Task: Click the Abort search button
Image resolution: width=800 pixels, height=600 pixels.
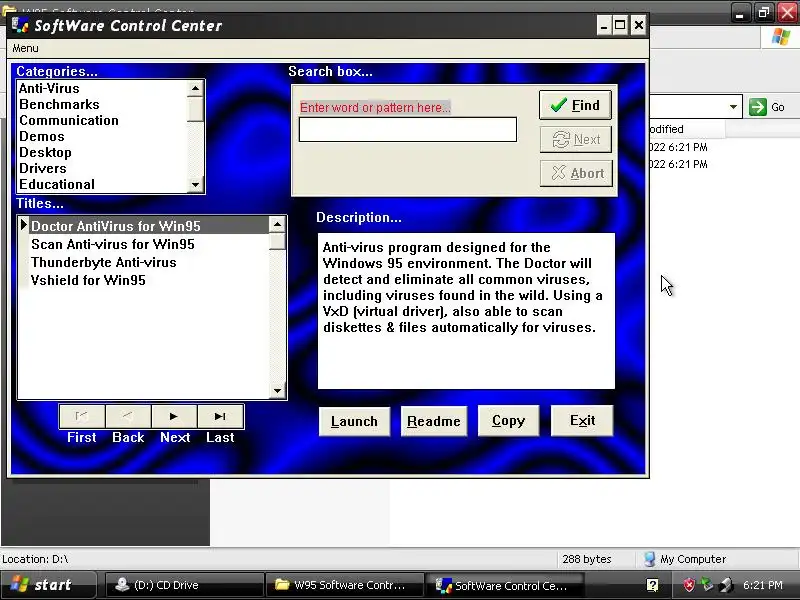Action: [577, 173]
